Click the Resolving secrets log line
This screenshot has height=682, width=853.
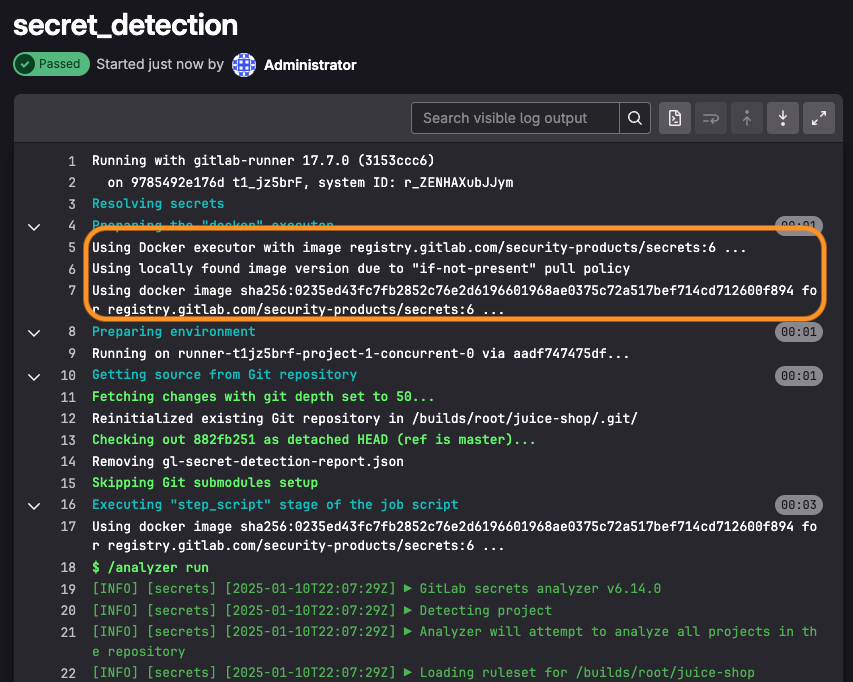click(158, 203)
